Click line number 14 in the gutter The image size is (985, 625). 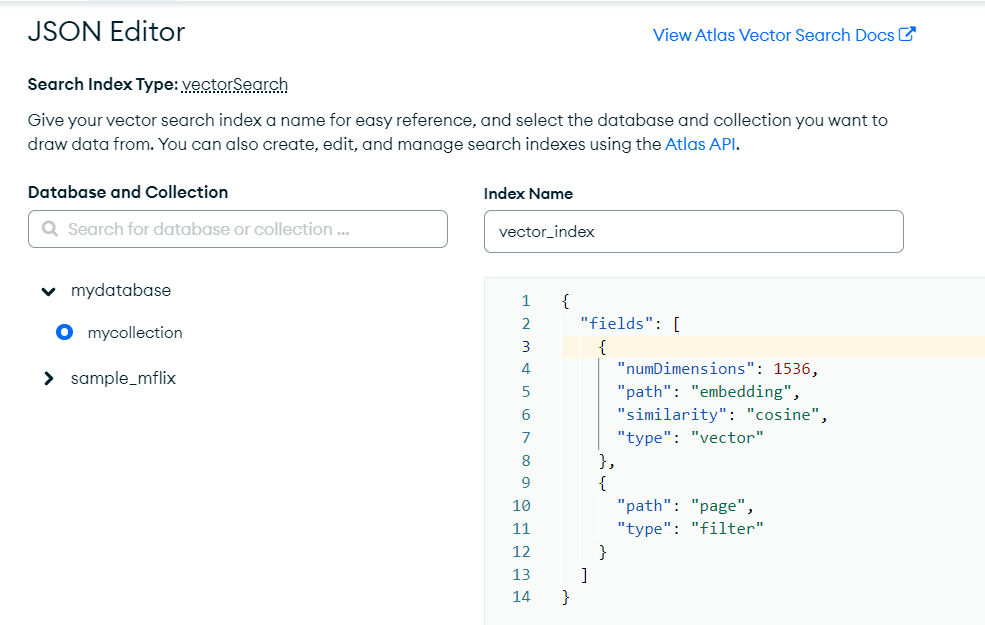[x=521, y=597]
